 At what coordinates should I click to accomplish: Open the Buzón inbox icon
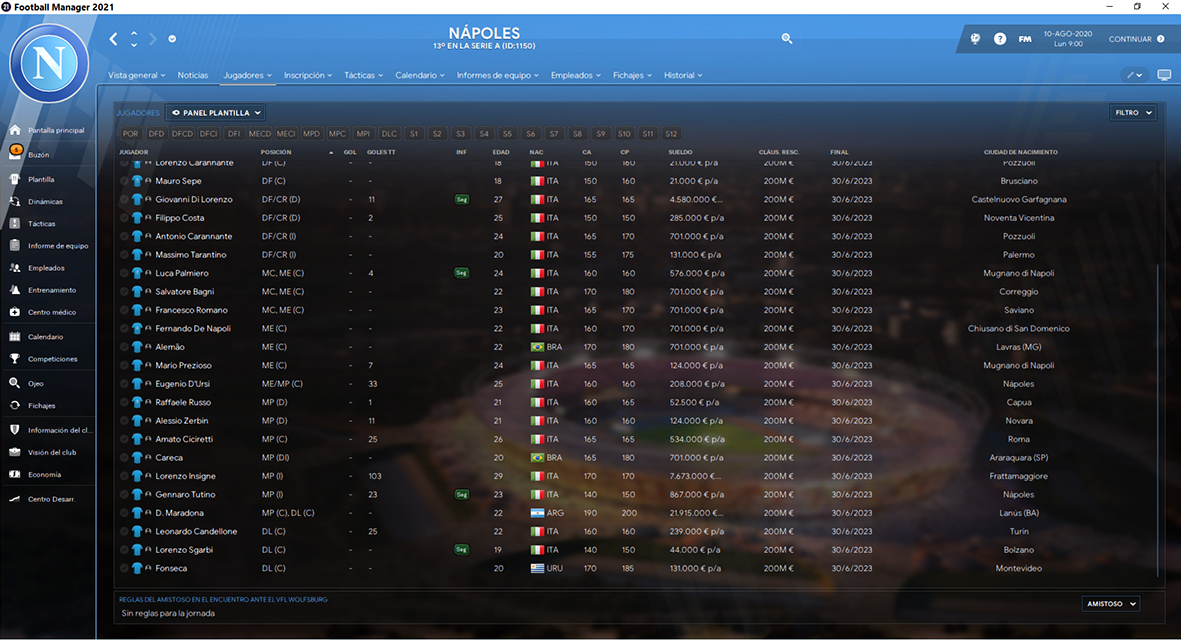(14, 153)
